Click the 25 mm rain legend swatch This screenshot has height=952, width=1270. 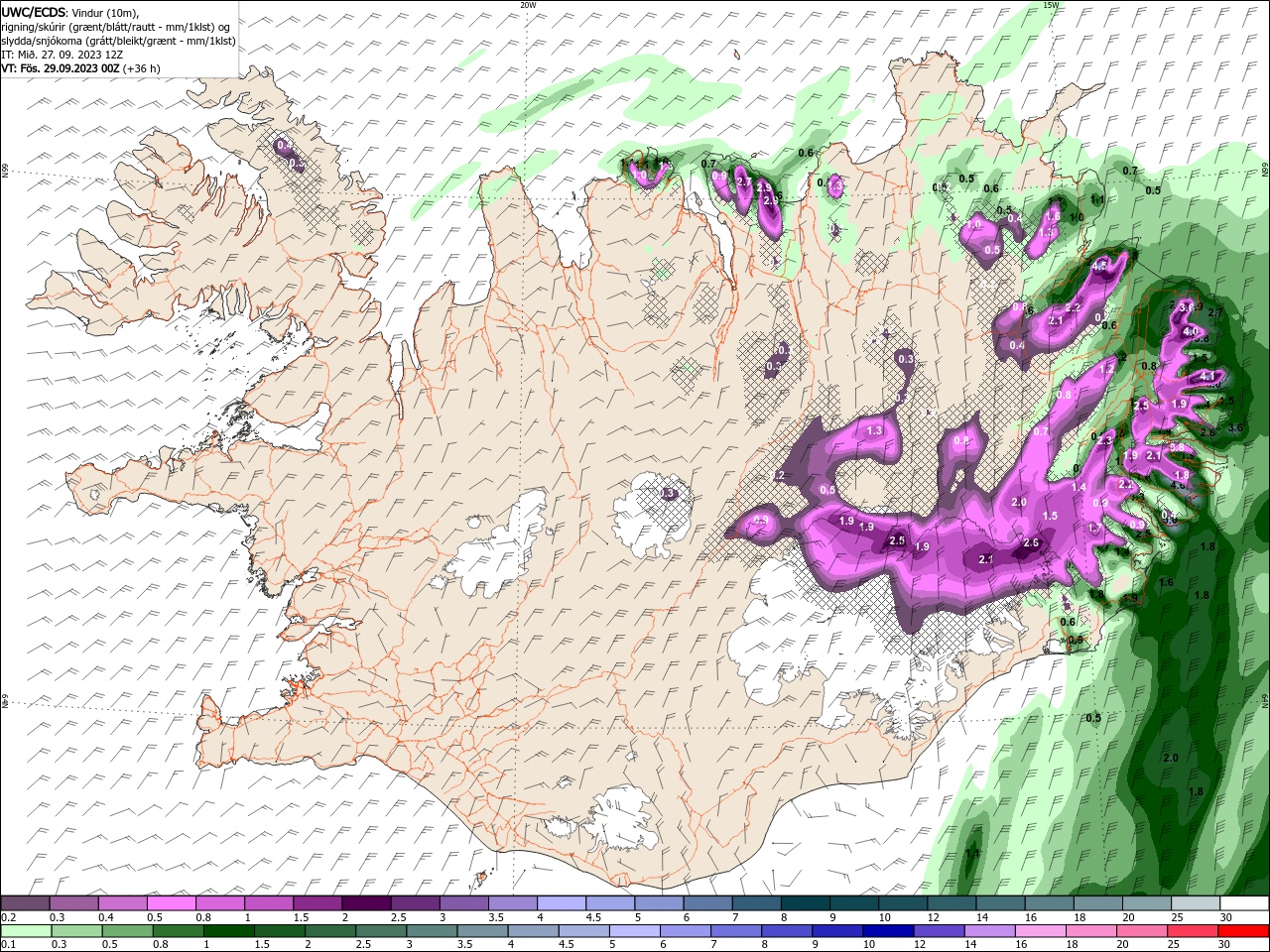pos(1192,931)
